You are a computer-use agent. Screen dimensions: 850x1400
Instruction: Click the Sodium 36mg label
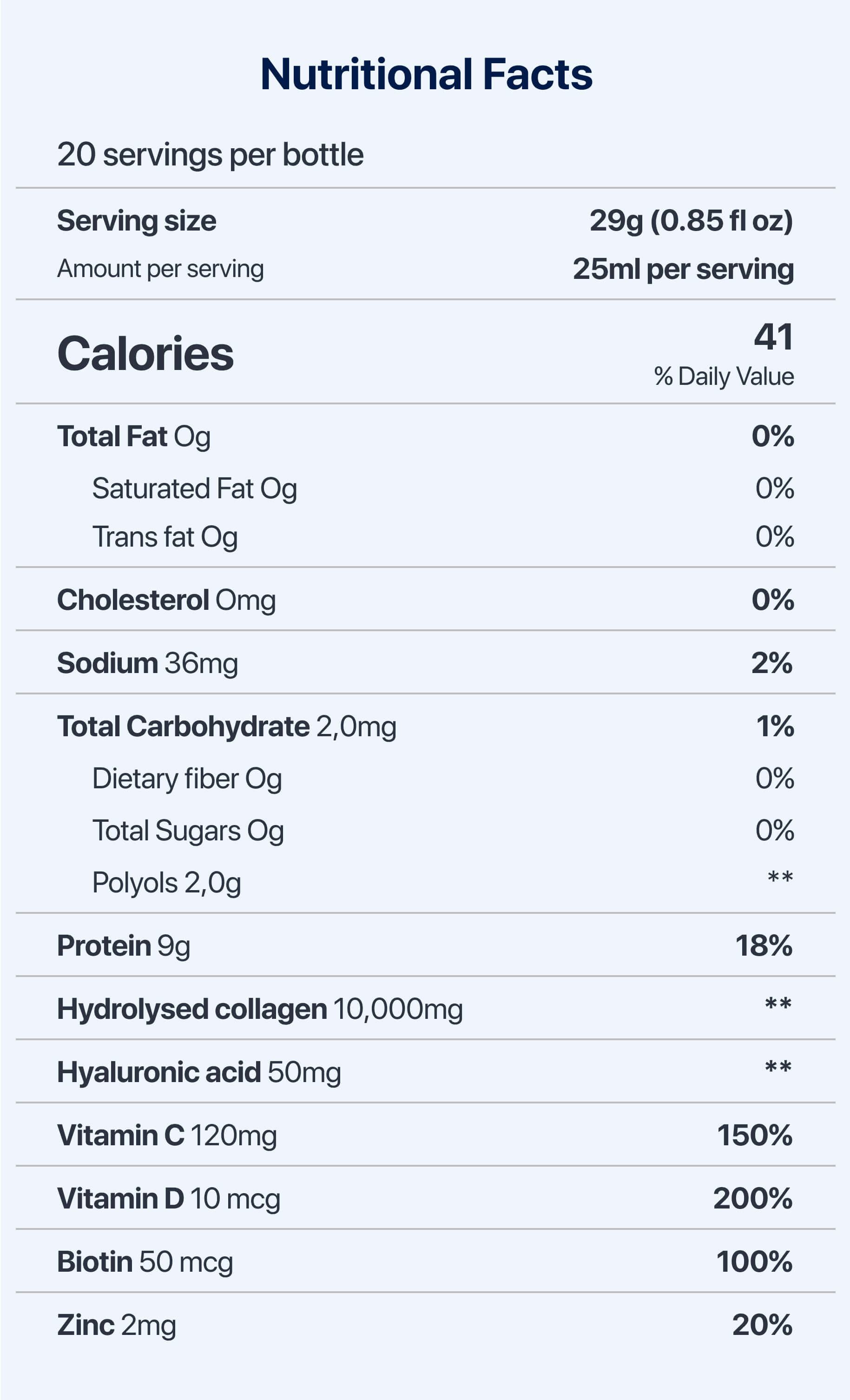[x=147, y=663]
